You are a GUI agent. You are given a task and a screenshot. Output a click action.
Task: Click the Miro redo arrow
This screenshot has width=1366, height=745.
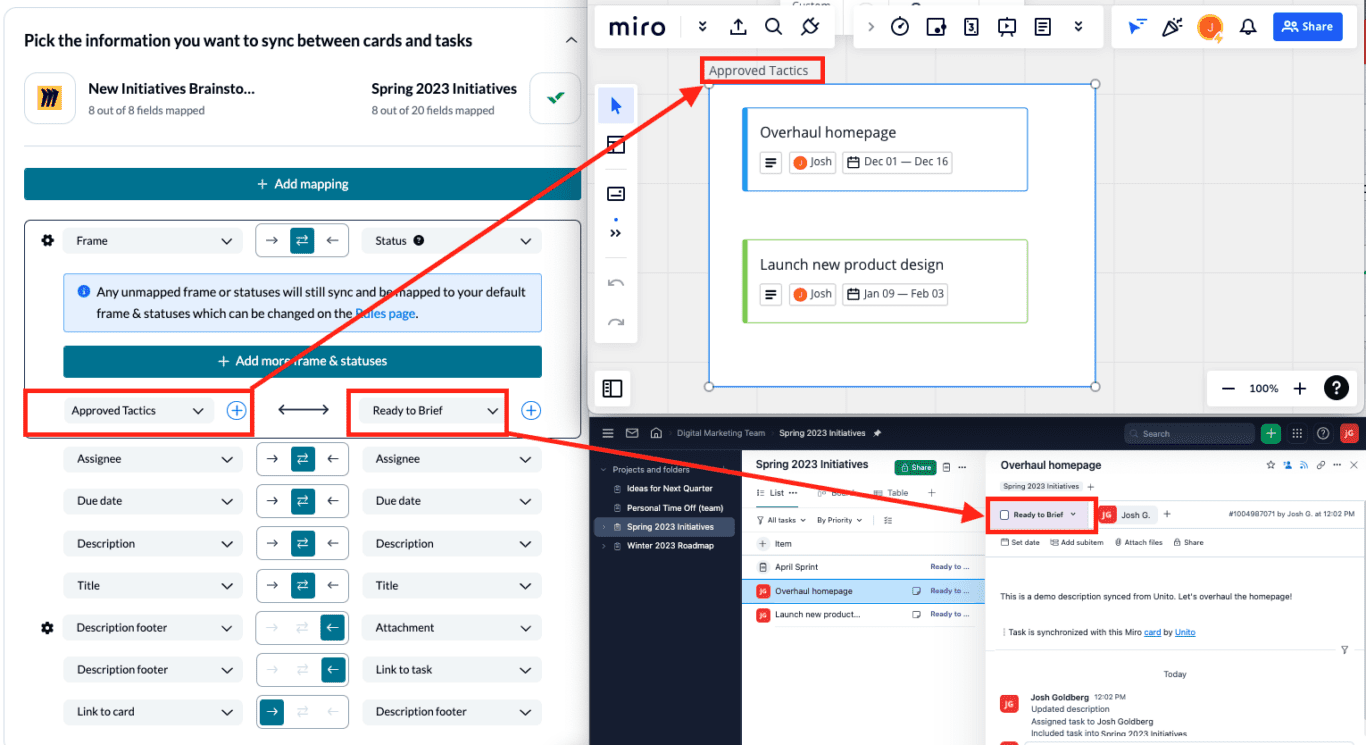pos(616,322)
